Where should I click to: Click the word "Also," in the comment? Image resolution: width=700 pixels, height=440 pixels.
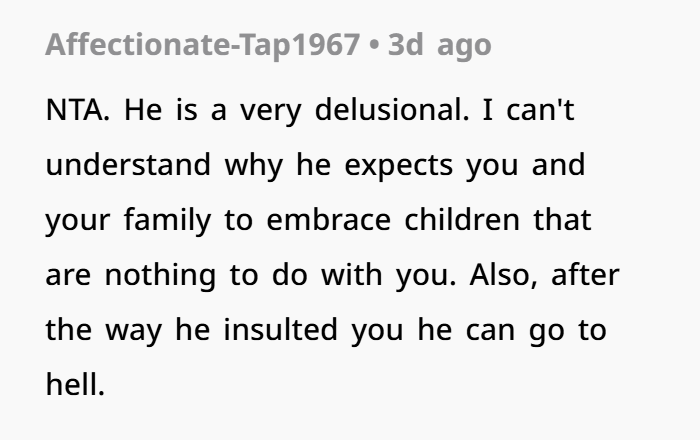(x=504, y=275)
